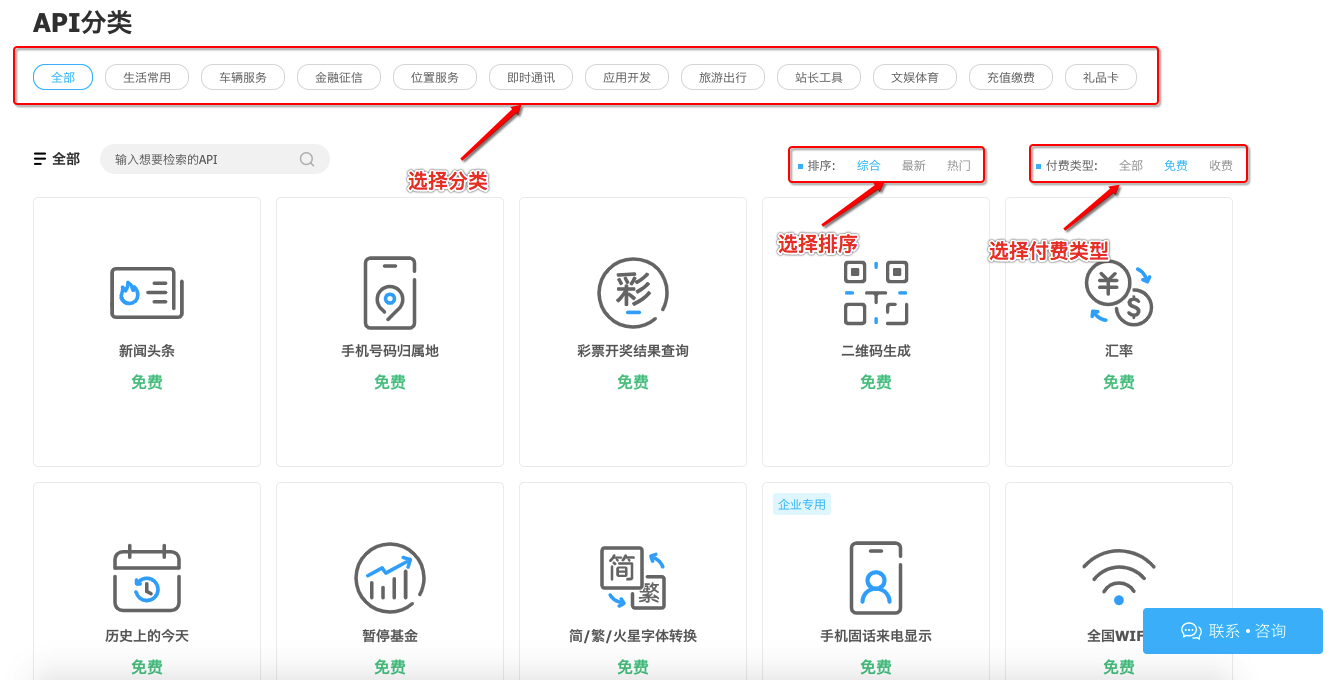This screenshot has width=1331, height=680.
Task: Select the 生活常用 category
Action: (x=147, y=77)
